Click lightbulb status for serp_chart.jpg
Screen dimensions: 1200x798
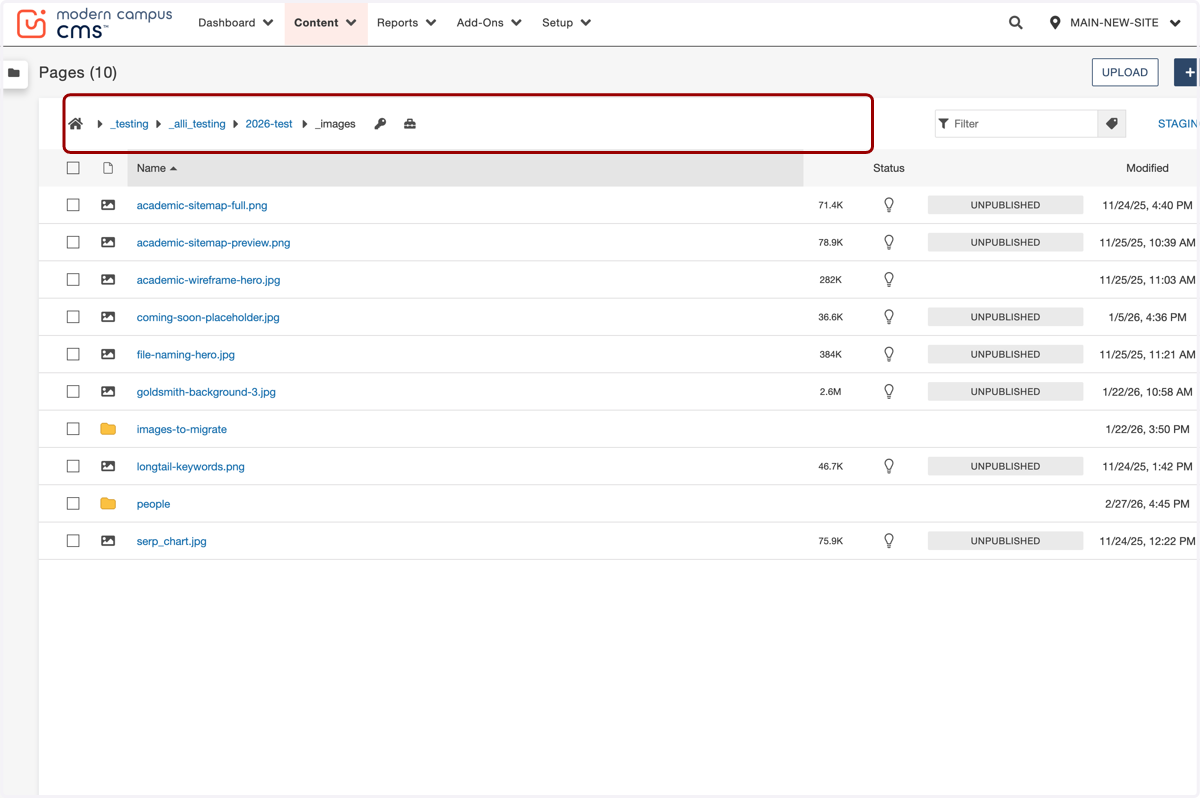889,541
